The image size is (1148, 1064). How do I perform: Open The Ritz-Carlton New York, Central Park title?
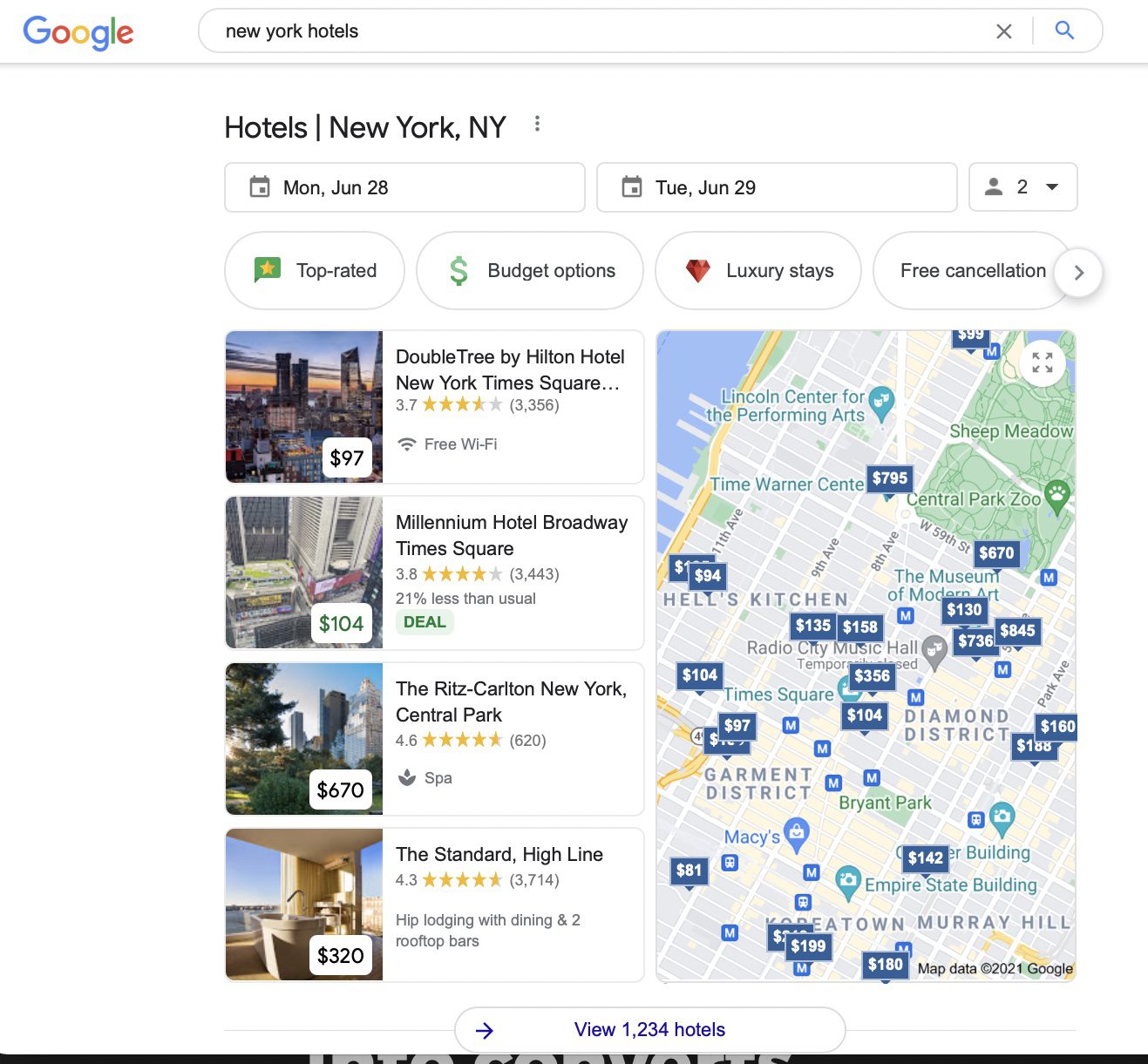[x=512, y=701]
